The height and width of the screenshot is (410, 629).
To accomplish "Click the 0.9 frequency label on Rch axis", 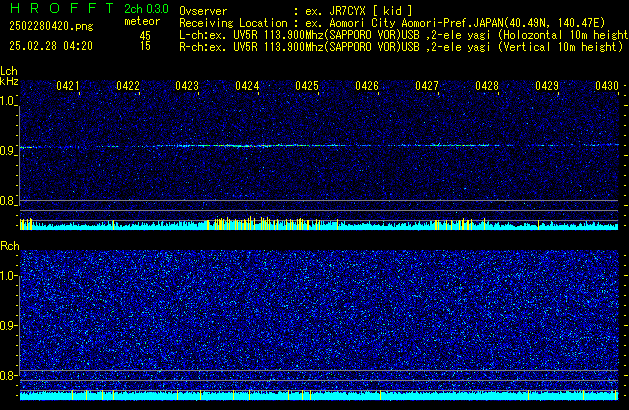I will [x=8, y=325].
